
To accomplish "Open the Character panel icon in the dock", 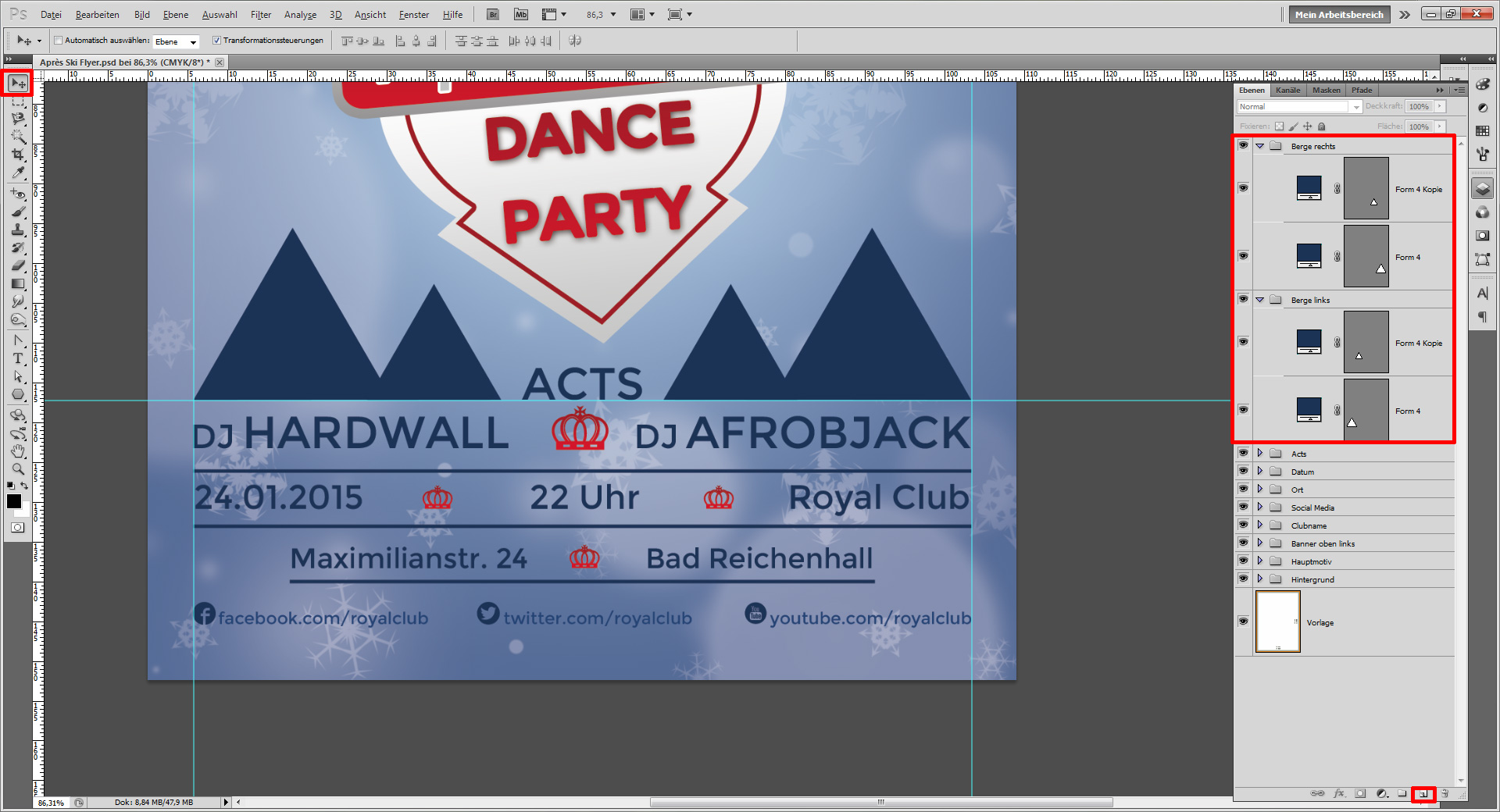I will click(x=1482, y=293).
